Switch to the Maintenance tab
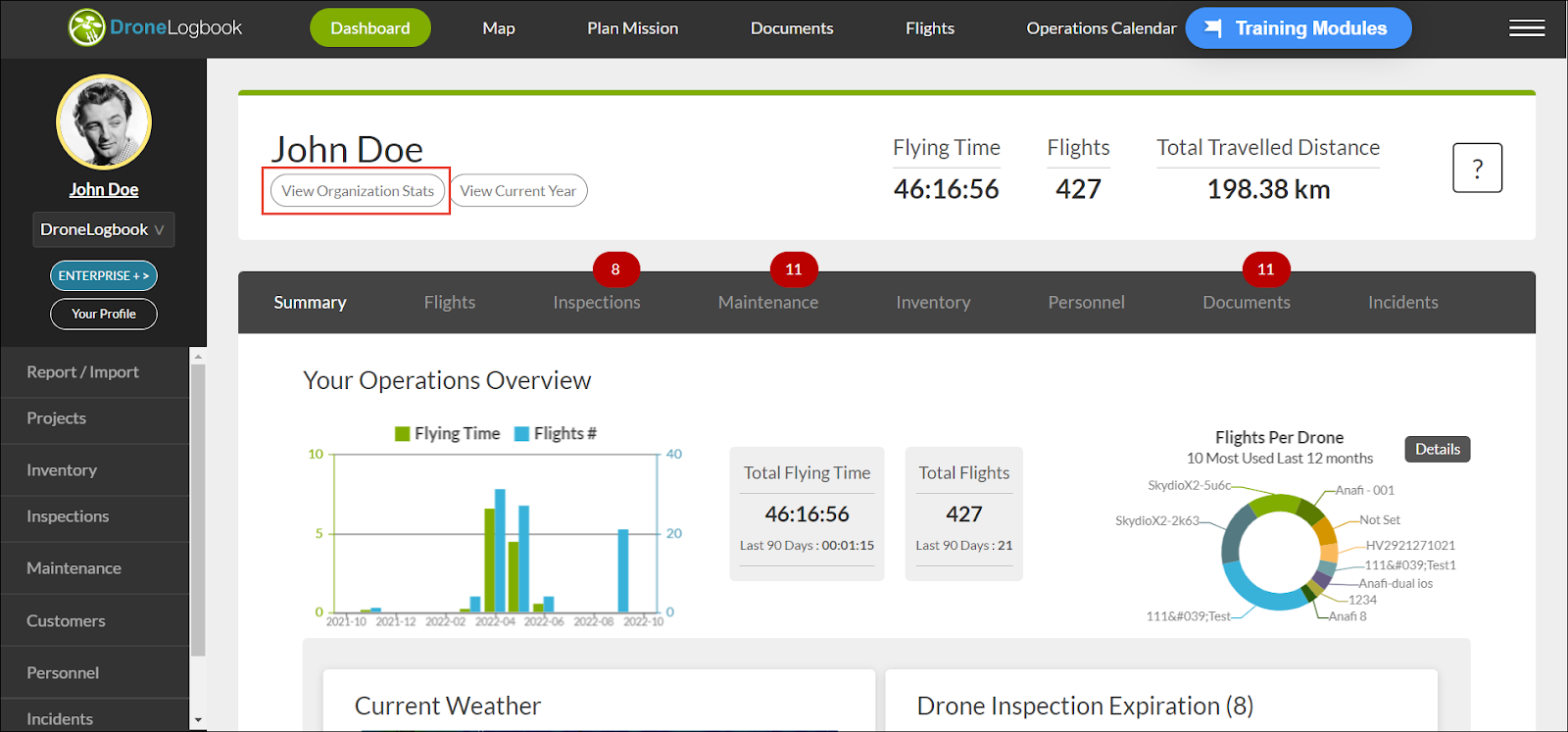The width and height of the screenshot is (1568, 732). (x=768, y=303)
